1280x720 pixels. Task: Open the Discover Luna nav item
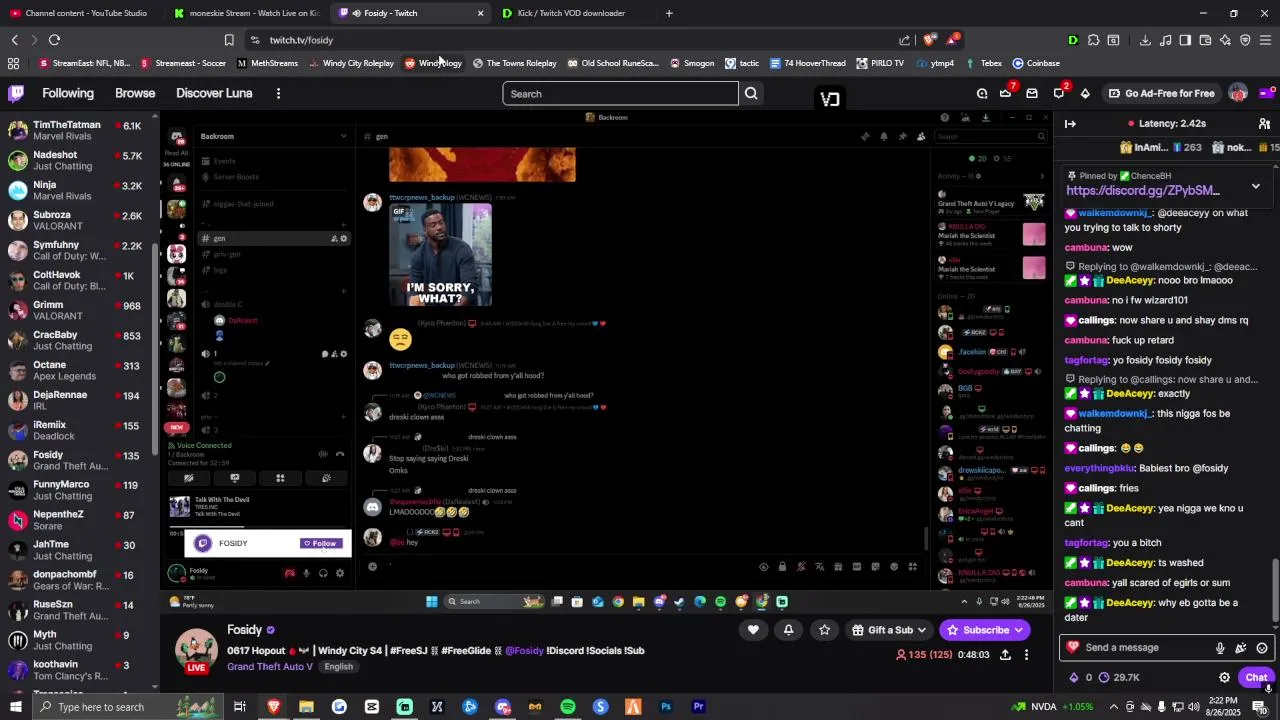pos(214,93)
